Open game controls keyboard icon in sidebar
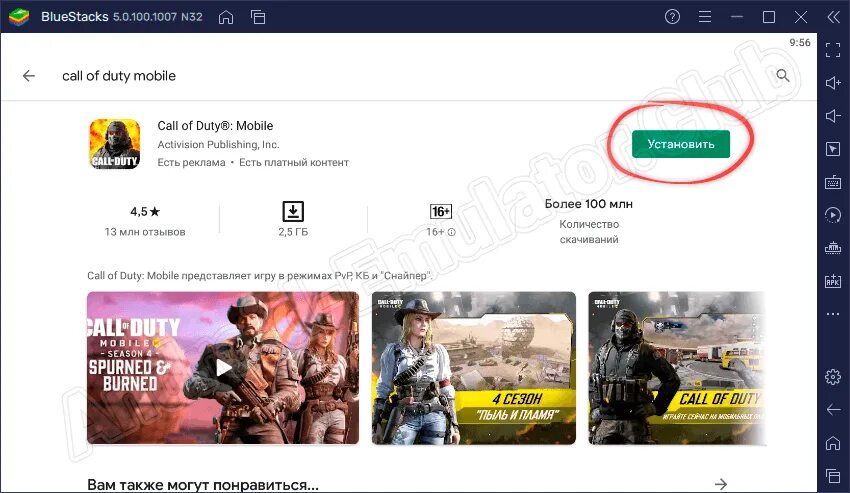850x493 pixels. click(833, 182)
